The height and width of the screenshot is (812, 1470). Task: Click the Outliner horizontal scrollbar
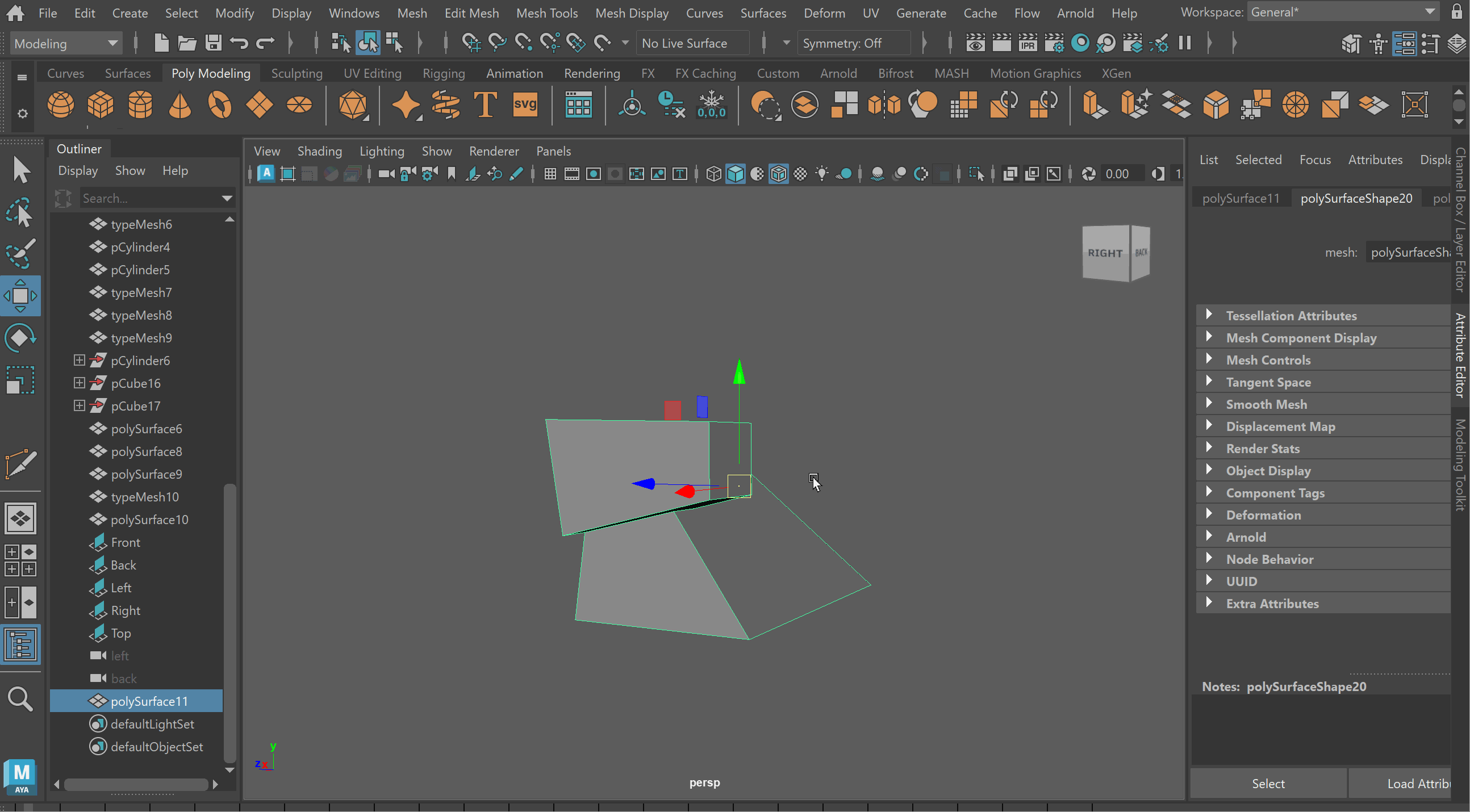136,784
